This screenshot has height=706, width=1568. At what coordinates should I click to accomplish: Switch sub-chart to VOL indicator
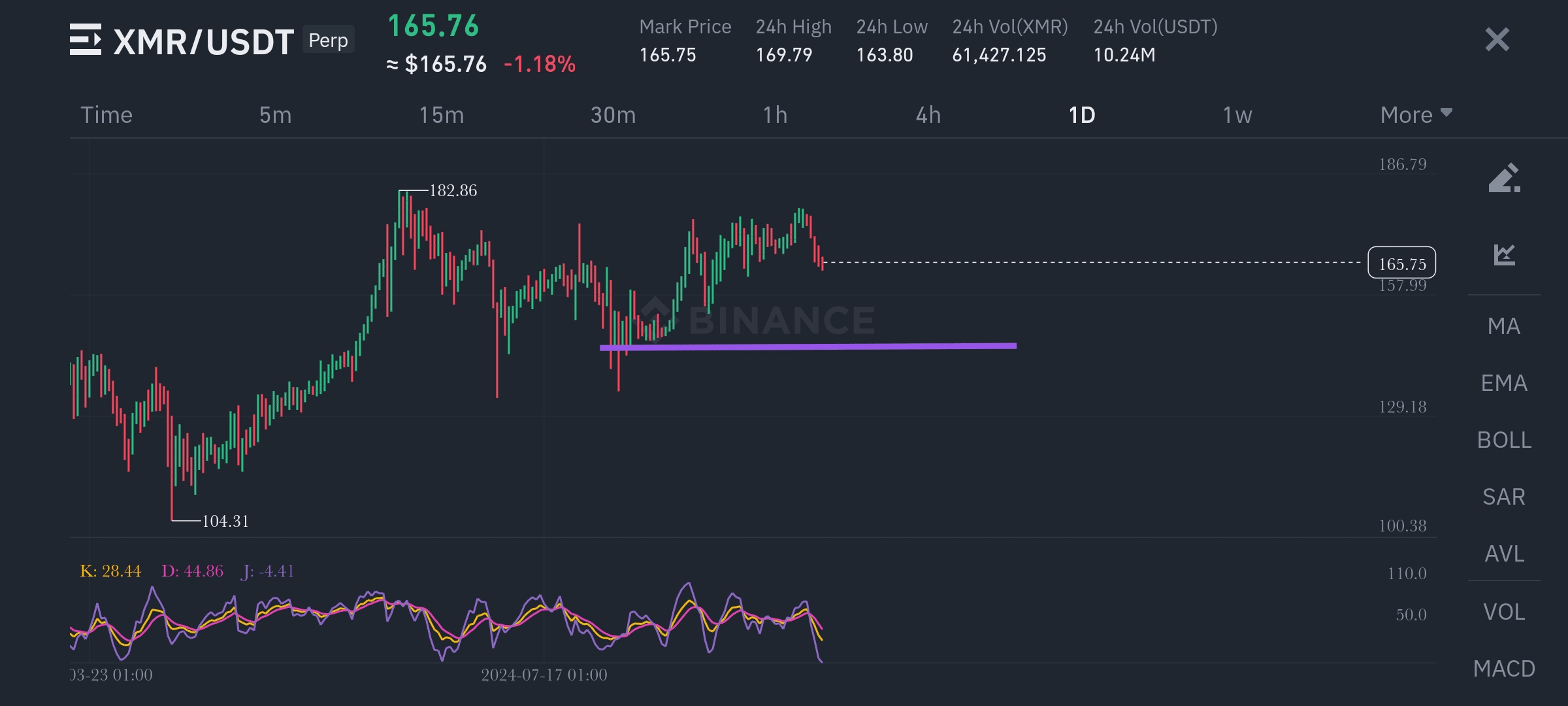coord(1504,612)
